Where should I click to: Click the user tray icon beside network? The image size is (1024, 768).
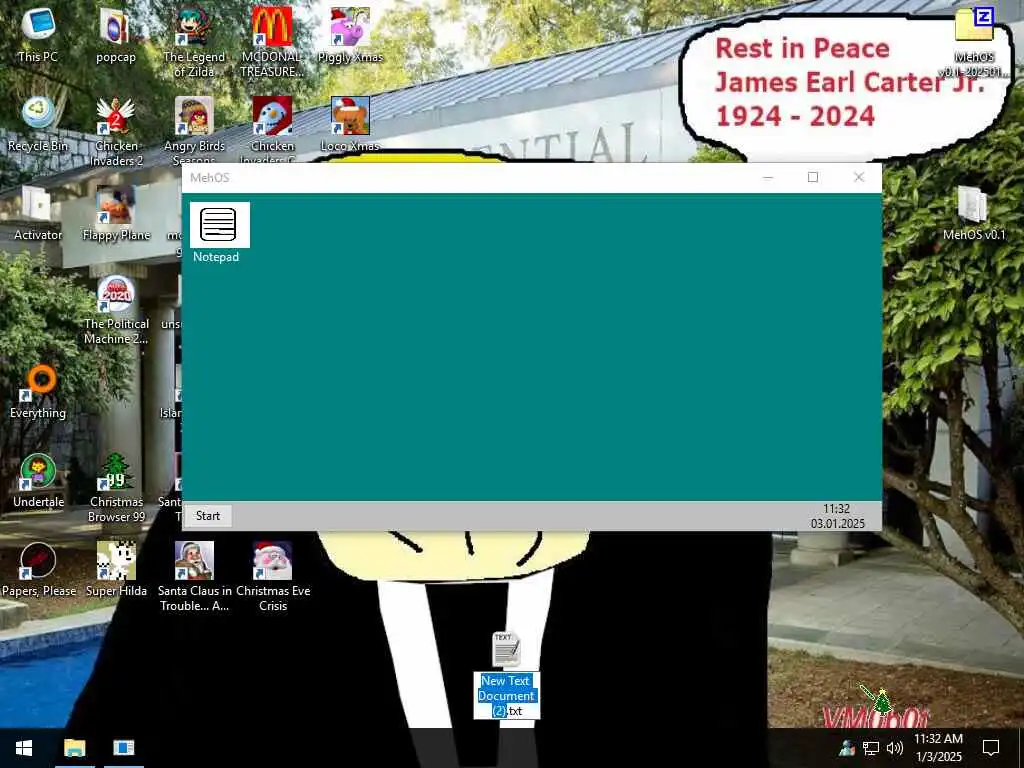pyautogui.click(x=847, y=748)
